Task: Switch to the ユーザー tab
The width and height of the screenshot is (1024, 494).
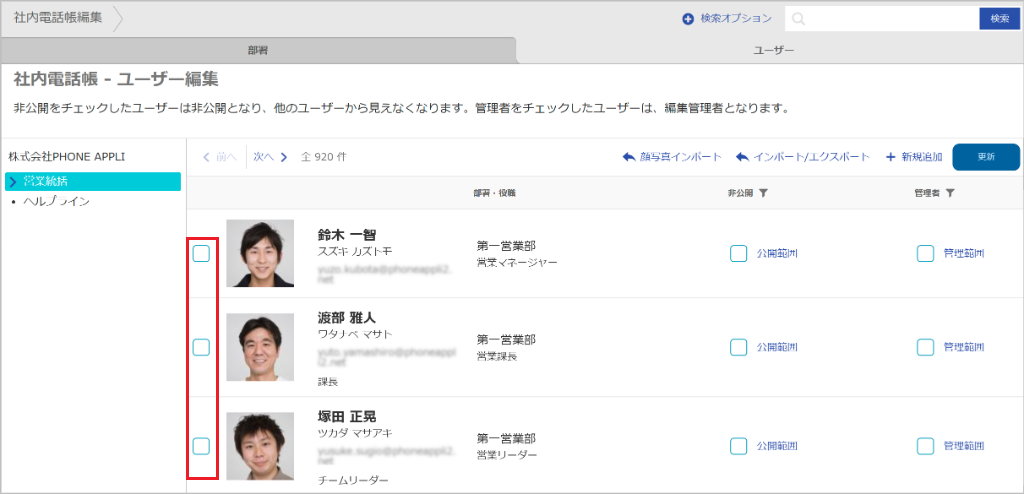Action: point(772,50)
